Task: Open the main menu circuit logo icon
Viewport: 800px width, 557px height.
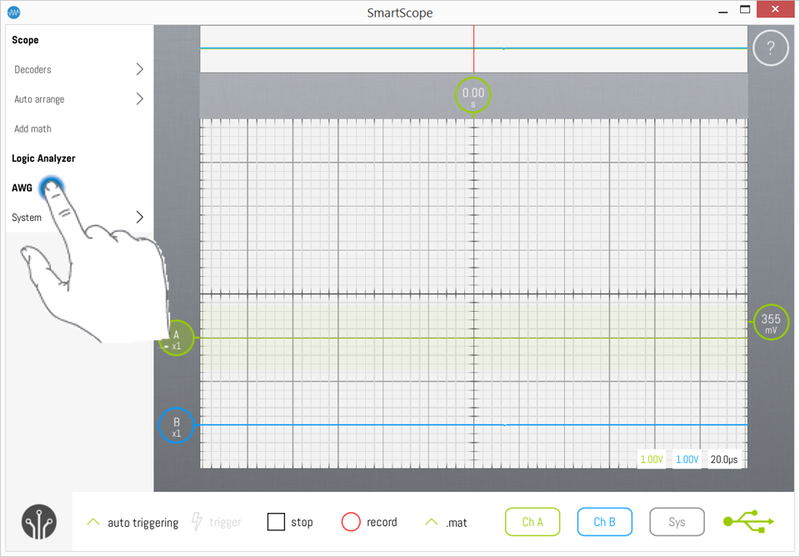Action: [39, 523]
